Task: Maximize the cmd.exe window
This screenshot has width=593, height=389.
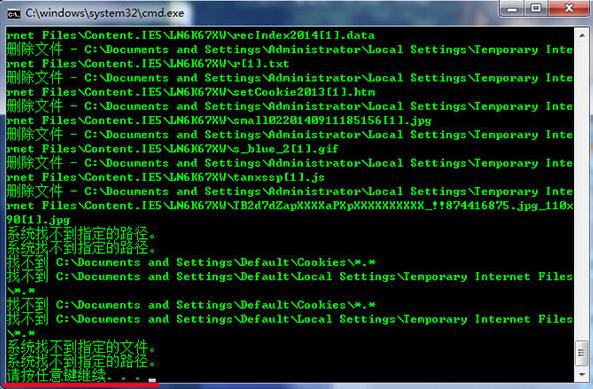Action: (x=536, y=8)
